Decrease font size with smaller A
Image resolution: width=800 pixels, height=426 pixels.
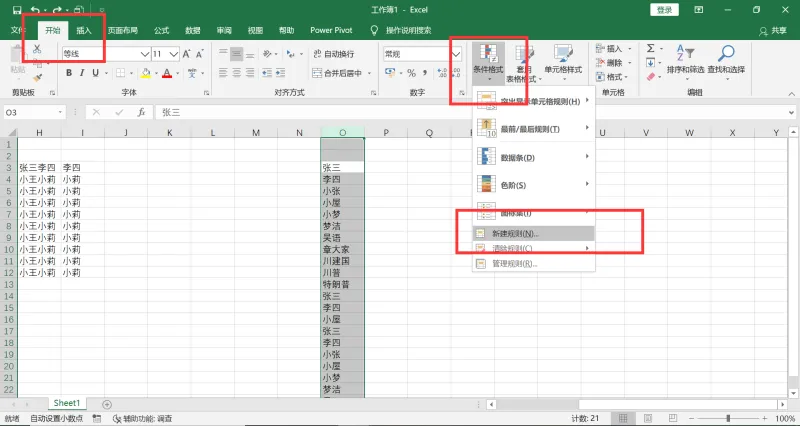(x=199, y=54)
